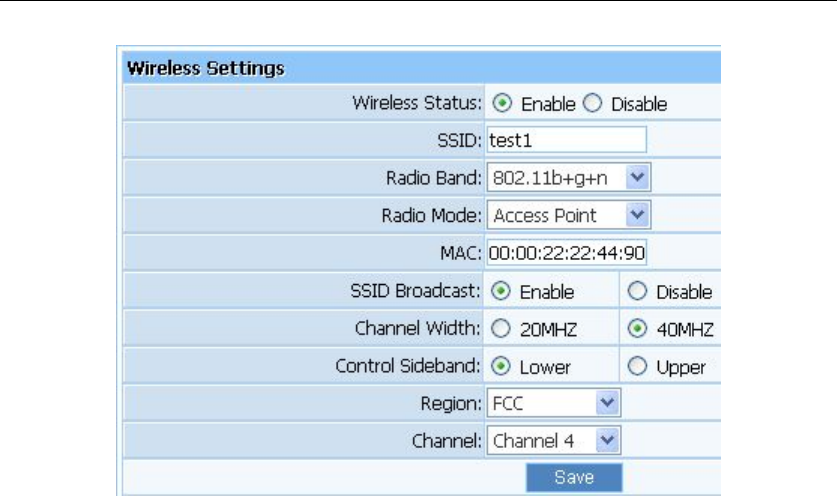Screen dimensions: 837x496
Task: Disable SSID Broadcast radio button
Action: point(637,291)
